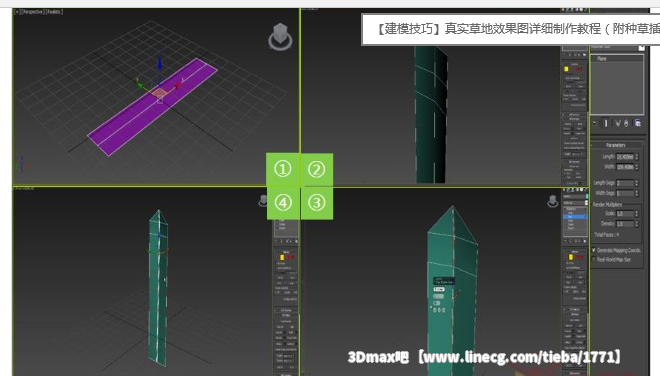
Task: Adjust the Width Segs spinner arrows
Action: pyautogui.click(x=636, y=193)
